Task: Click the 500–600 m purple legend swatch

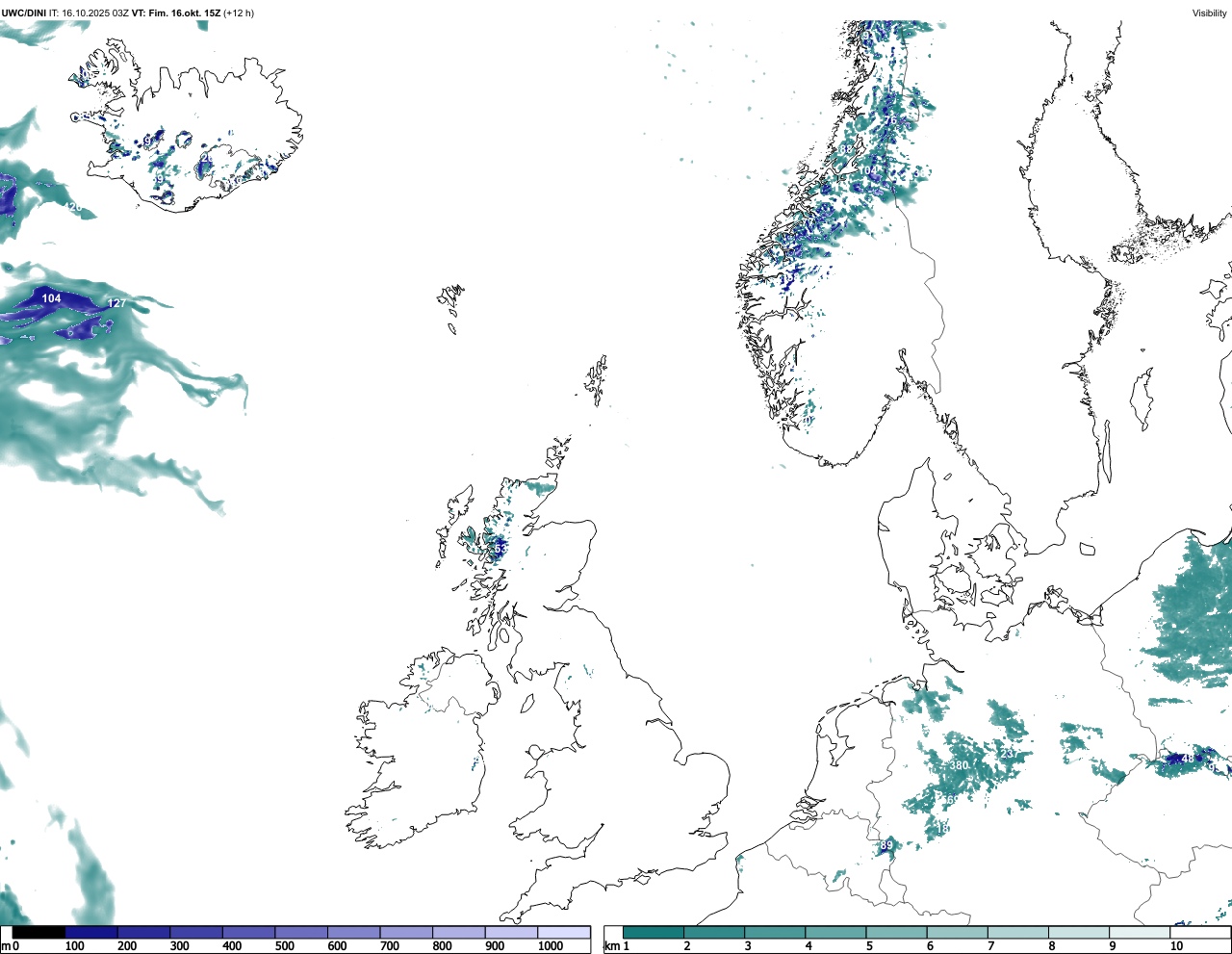Action: point(301,932)
